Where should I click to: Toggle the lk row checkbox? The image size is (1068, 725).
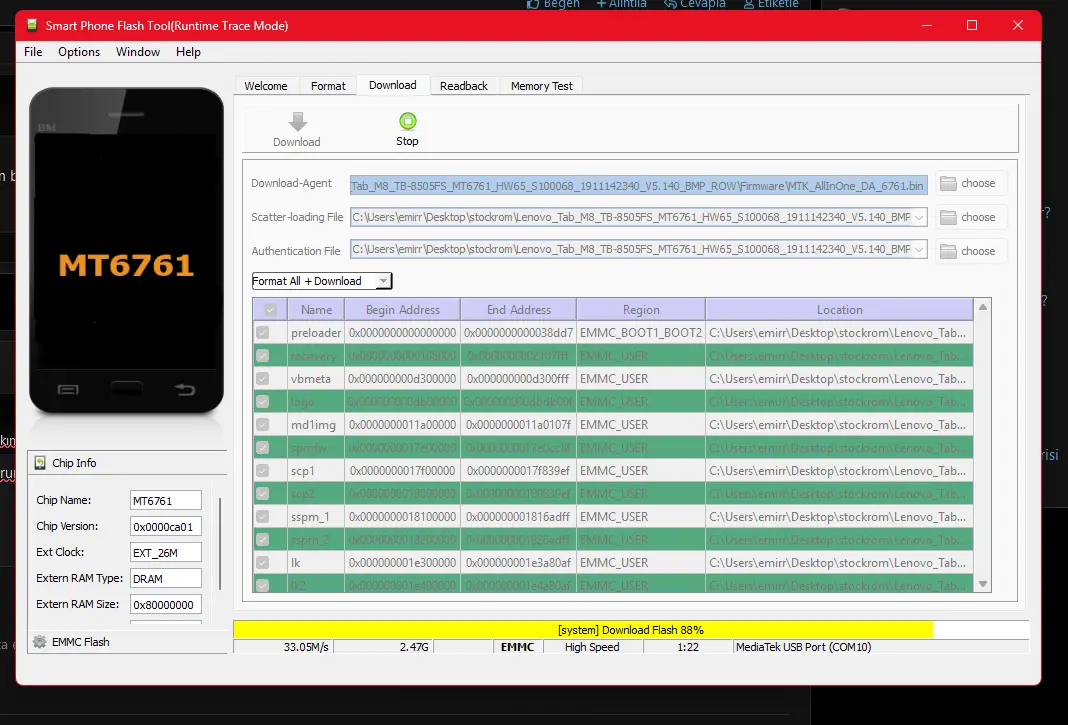[262, 562]
